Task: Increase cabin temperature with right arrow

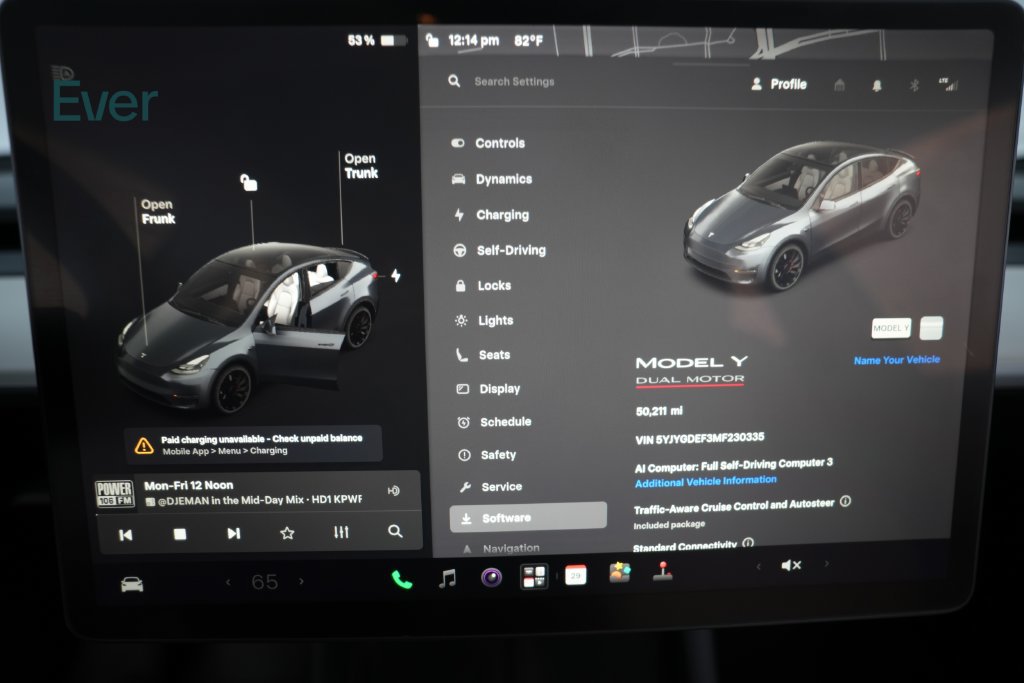Action: coord(301,580)
